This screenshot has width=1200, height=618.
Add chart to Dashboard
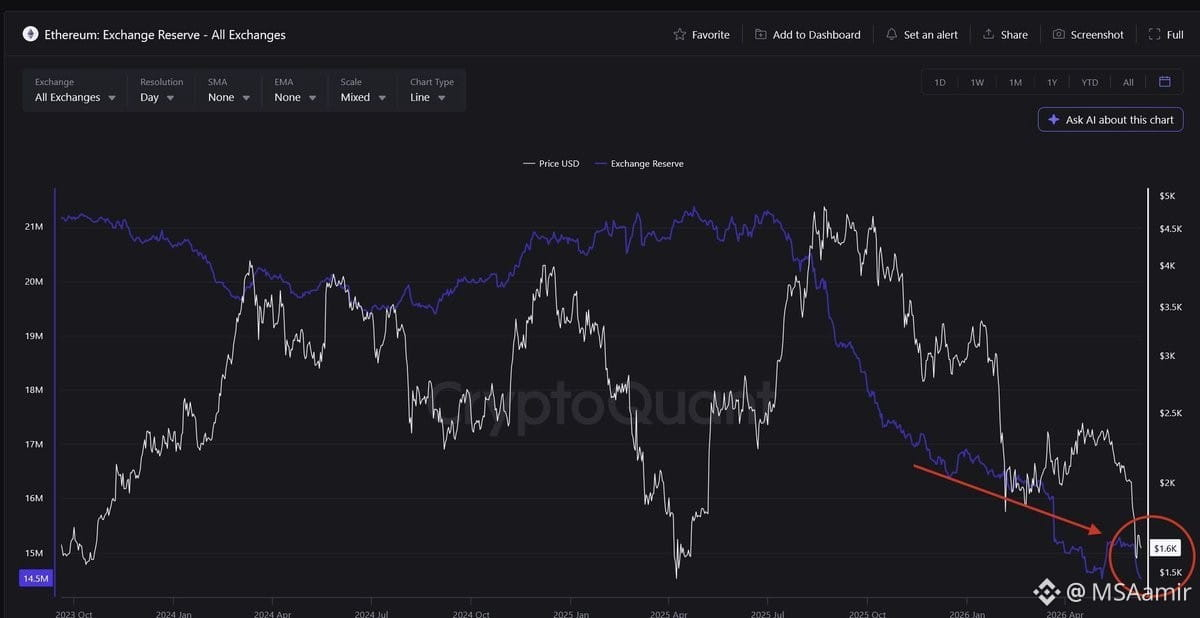(x=807, y=34)
